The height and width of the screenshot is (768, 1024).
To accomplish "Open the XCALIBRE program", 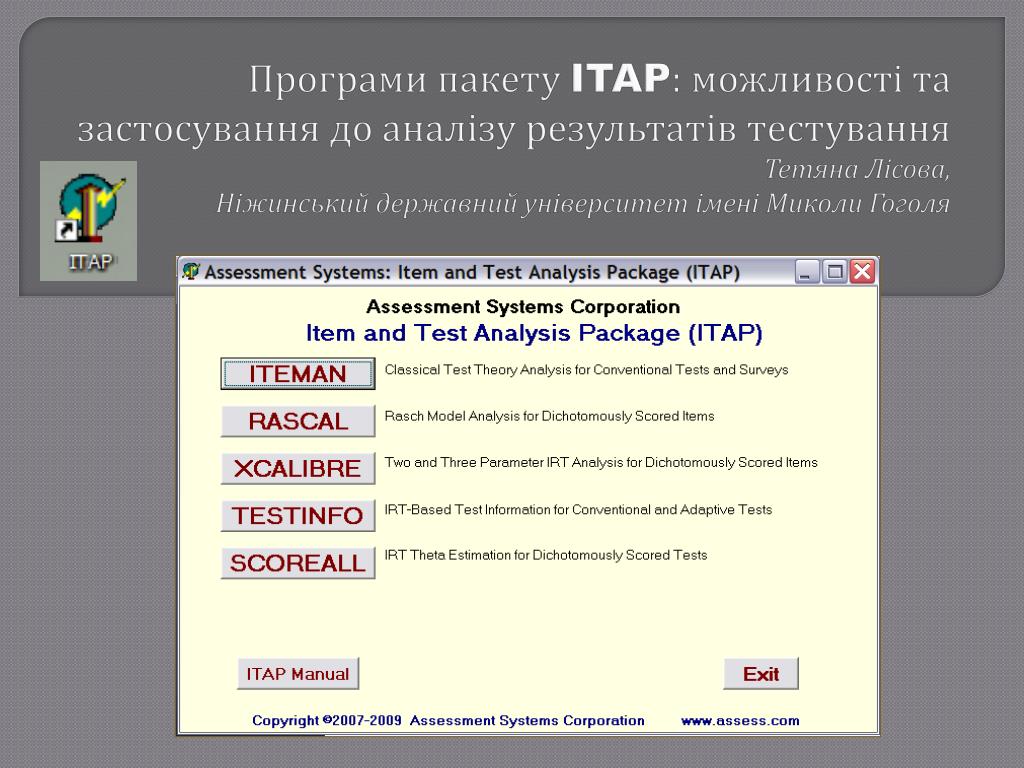I will pos(298,468).
